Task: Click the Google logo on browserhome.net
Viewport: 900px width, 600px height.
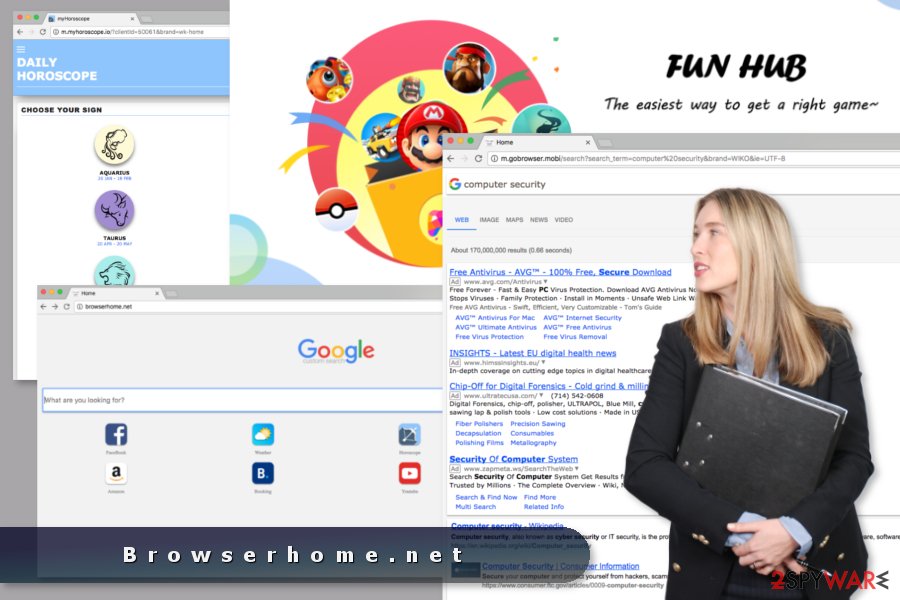Action: tap(336, 350)
